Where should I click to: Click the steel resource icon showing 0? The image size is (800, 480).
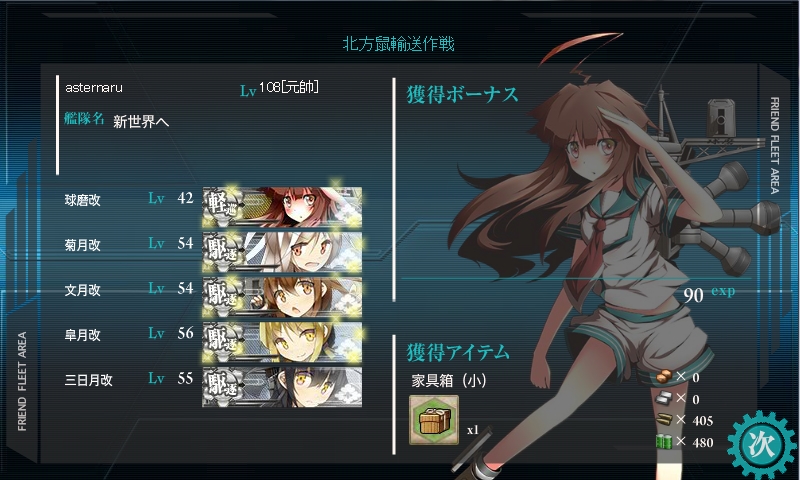pos(664,398)
